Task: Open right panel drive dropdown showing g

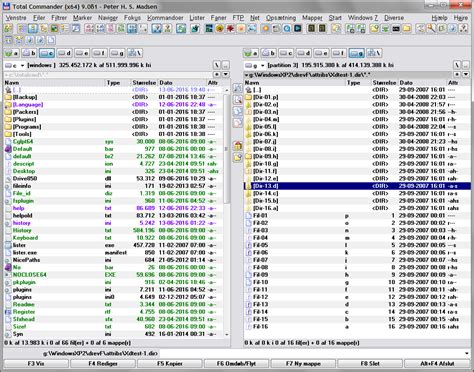Action: [x=255, y=65]
